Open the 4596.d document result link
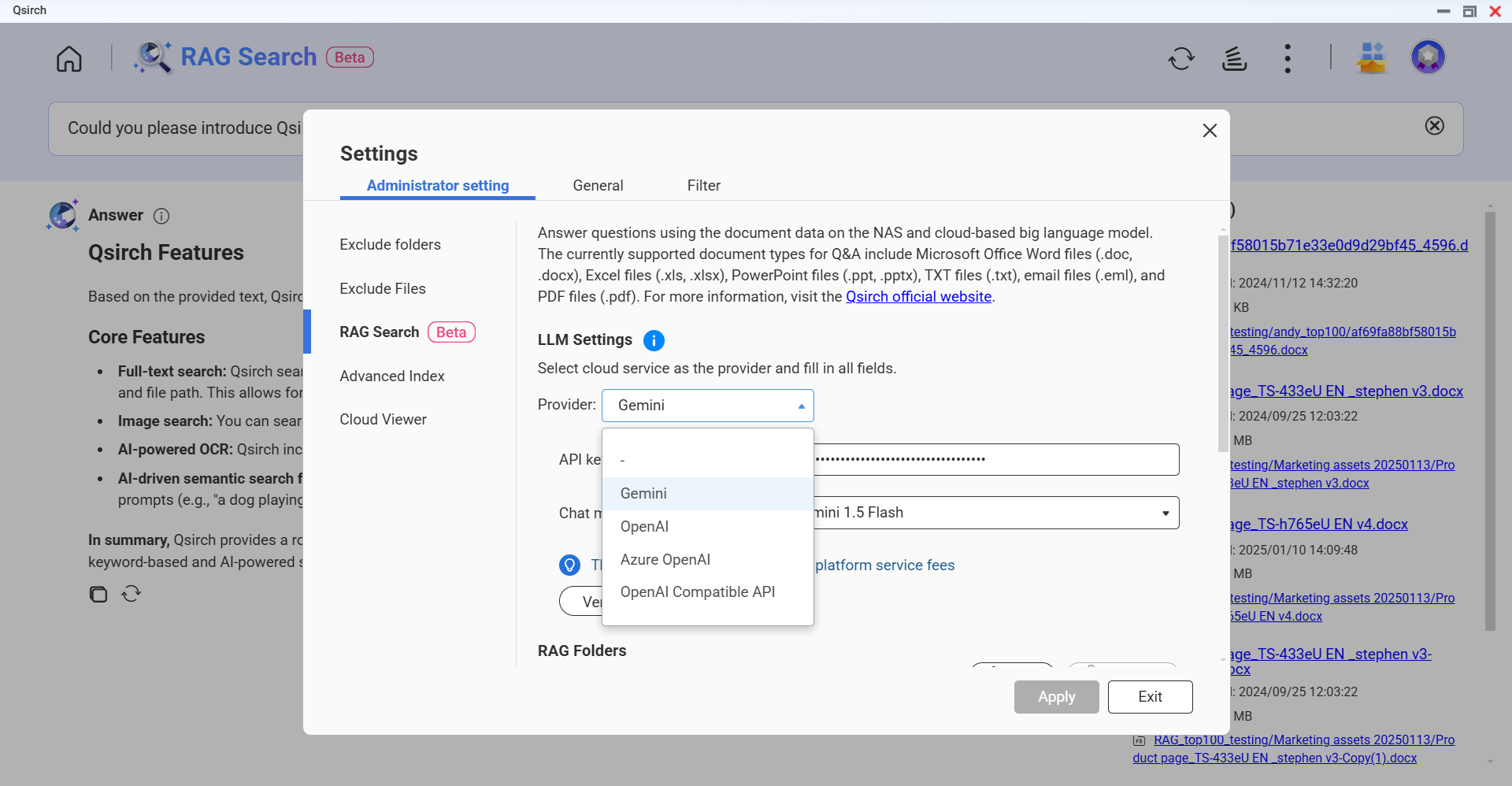 point(1349,246)
